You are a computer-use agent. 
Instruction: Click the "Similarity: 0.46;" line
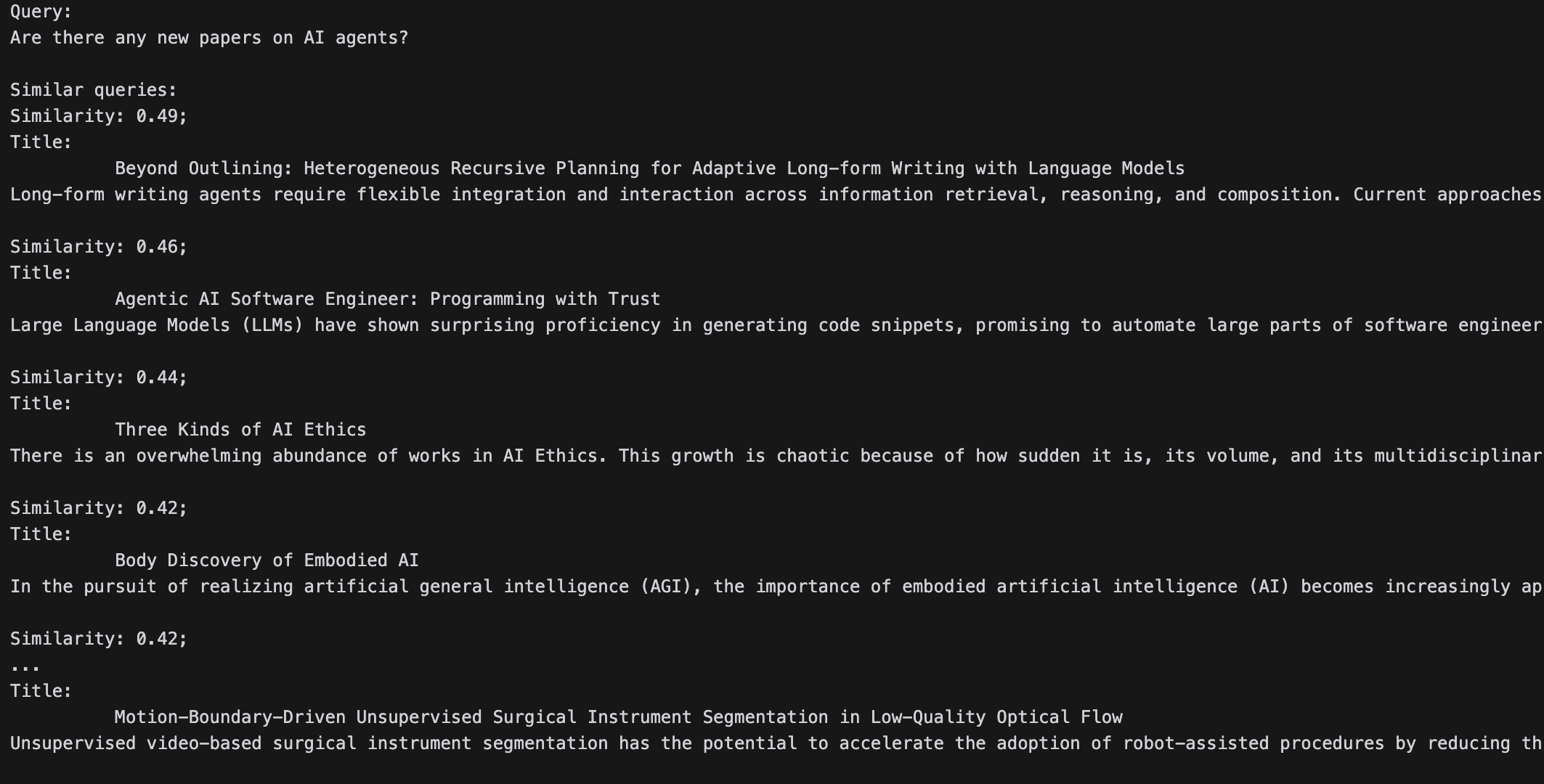click(99, 247)
